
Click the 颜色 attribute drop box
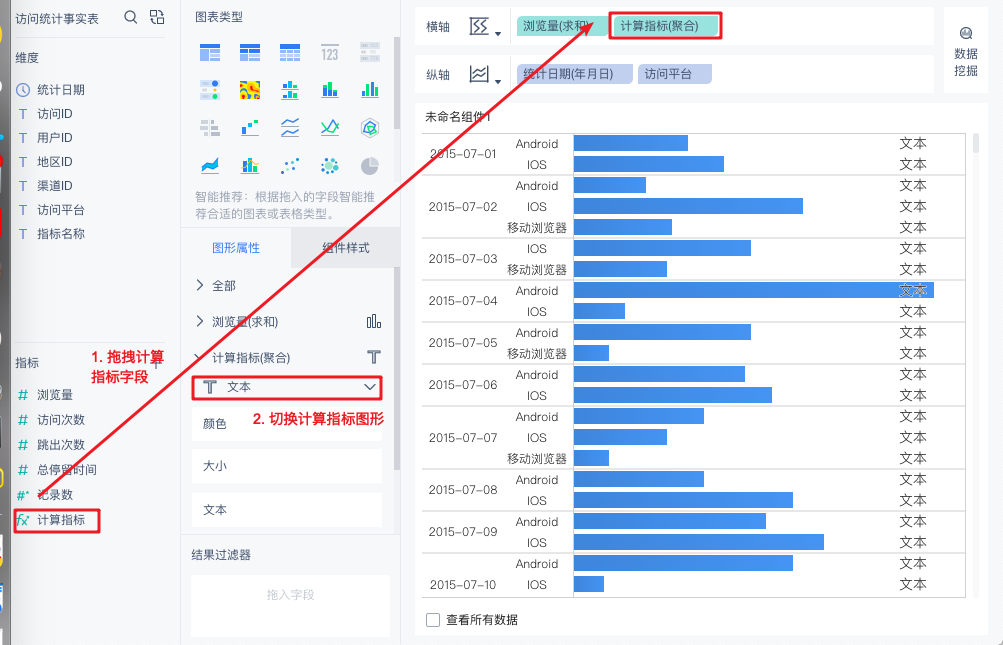pos(287,424)
